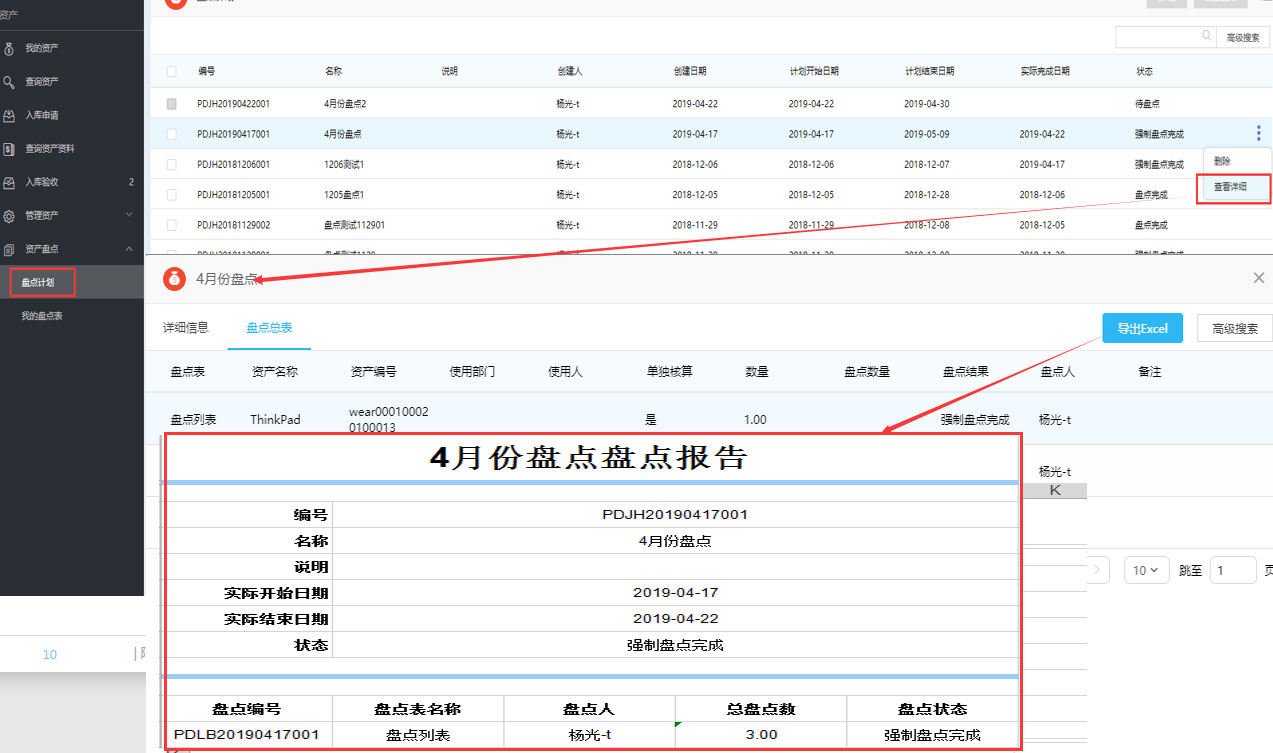This screenshot has height=753, width=1273.
Task: Click the 入库验收 sidebar icon
Action: tap(9, 183)
